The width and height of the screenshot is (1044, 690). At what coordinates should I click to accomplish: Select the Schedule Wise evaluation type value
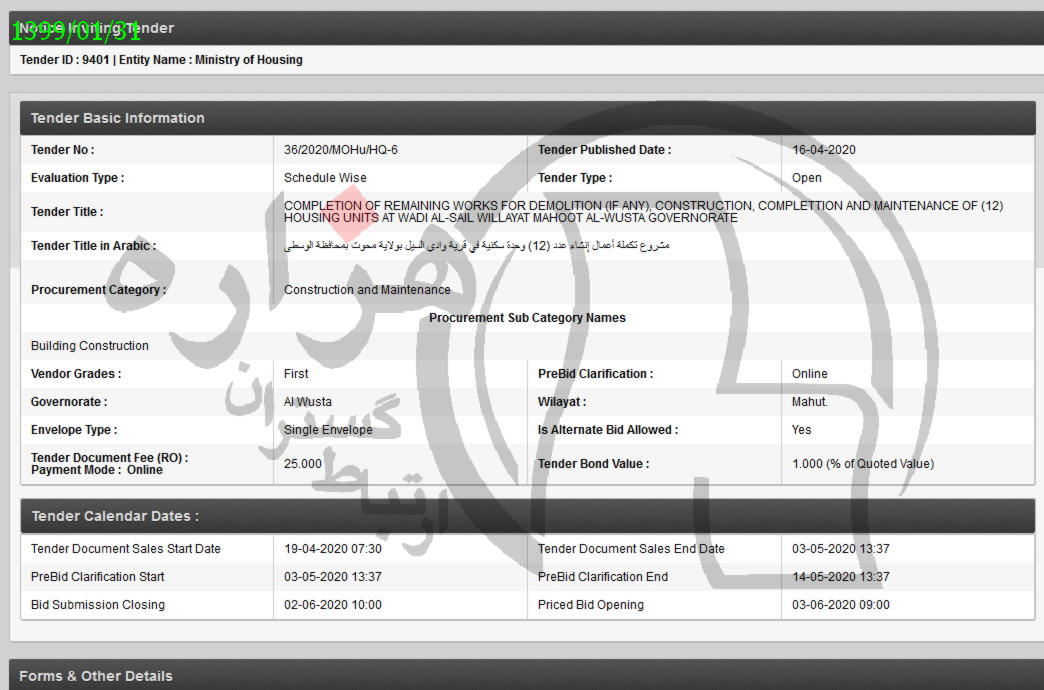pyautogui.click(x=325, y=178)
